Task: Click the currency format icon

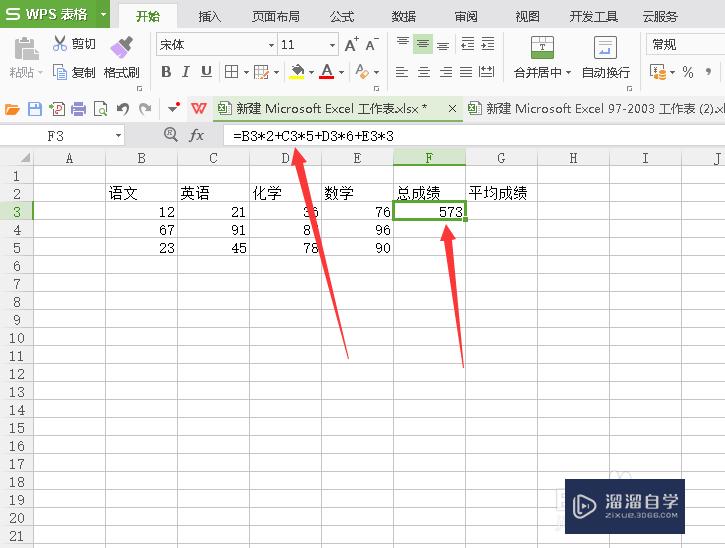Action: [657, 72]
